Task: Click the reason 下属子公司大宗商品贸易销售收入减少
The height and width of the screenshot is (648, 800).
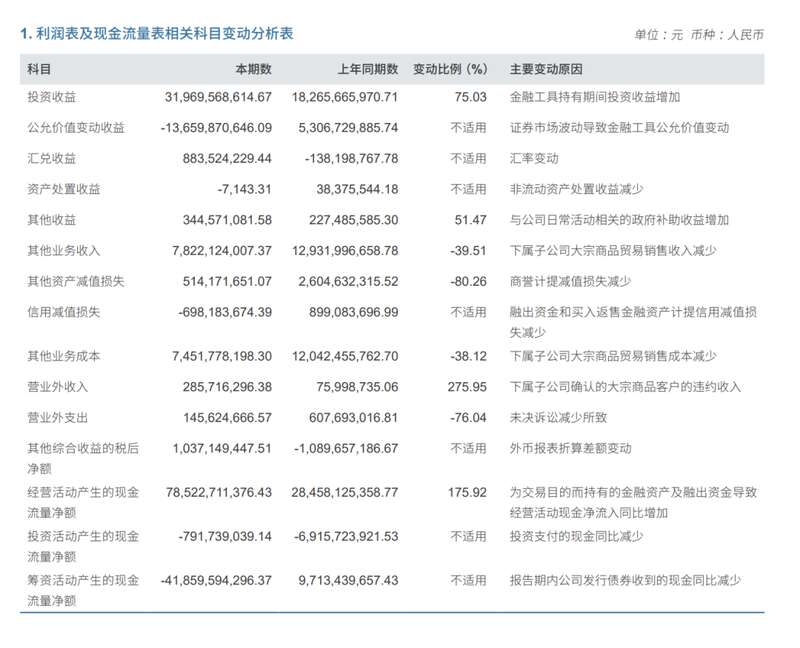Action: point(613,251)
